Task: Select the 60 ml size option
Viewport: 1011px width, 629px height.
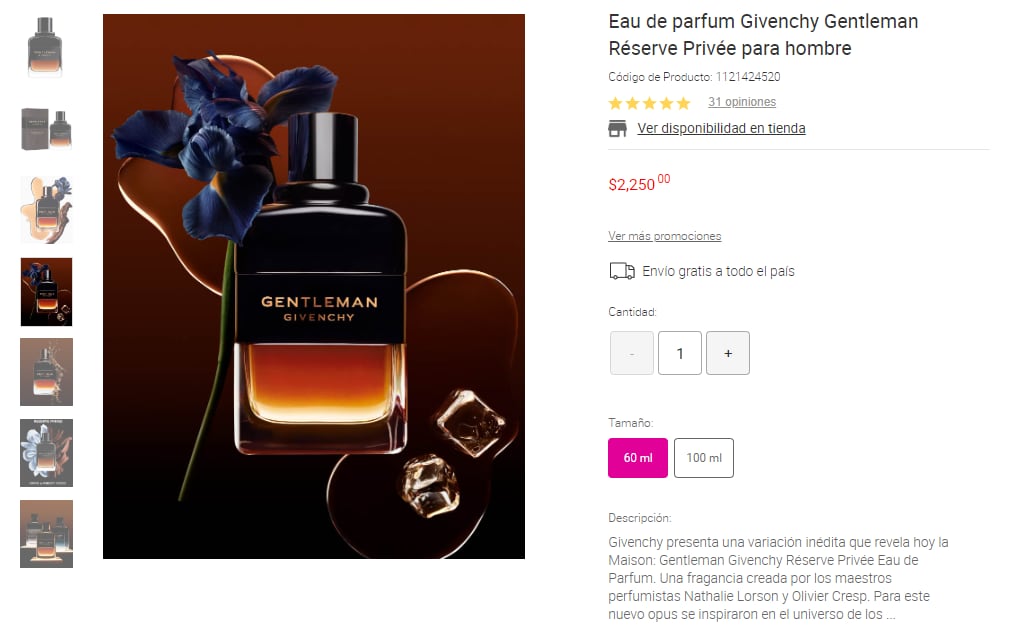Action: click(x=638, y=458)
